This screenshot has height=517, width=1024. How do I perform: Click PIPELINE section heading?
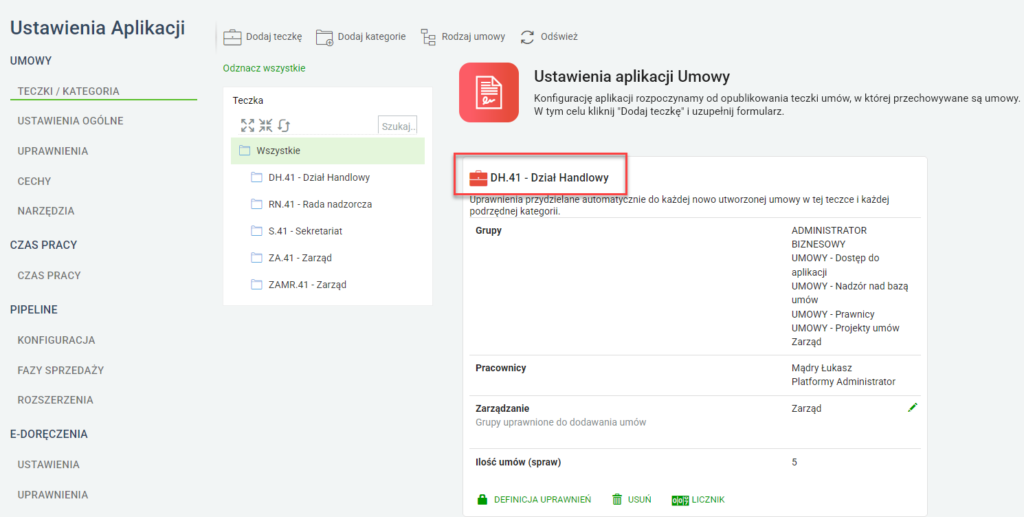(34, 310)
